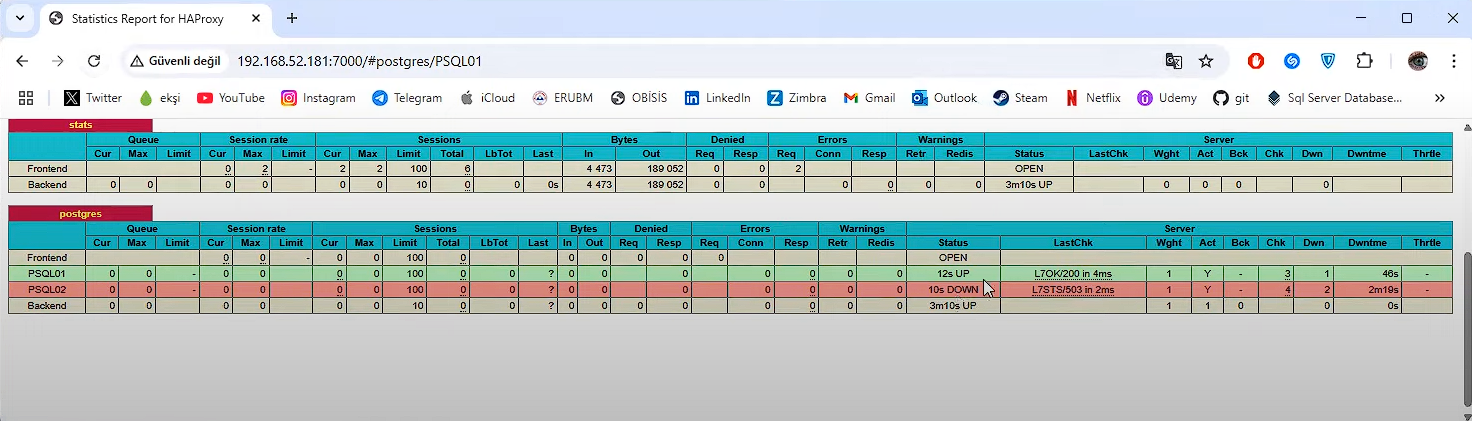Screen dimensions: 1472x421
Task: Open the YouTube bookmark
Action: click(231, 98)
